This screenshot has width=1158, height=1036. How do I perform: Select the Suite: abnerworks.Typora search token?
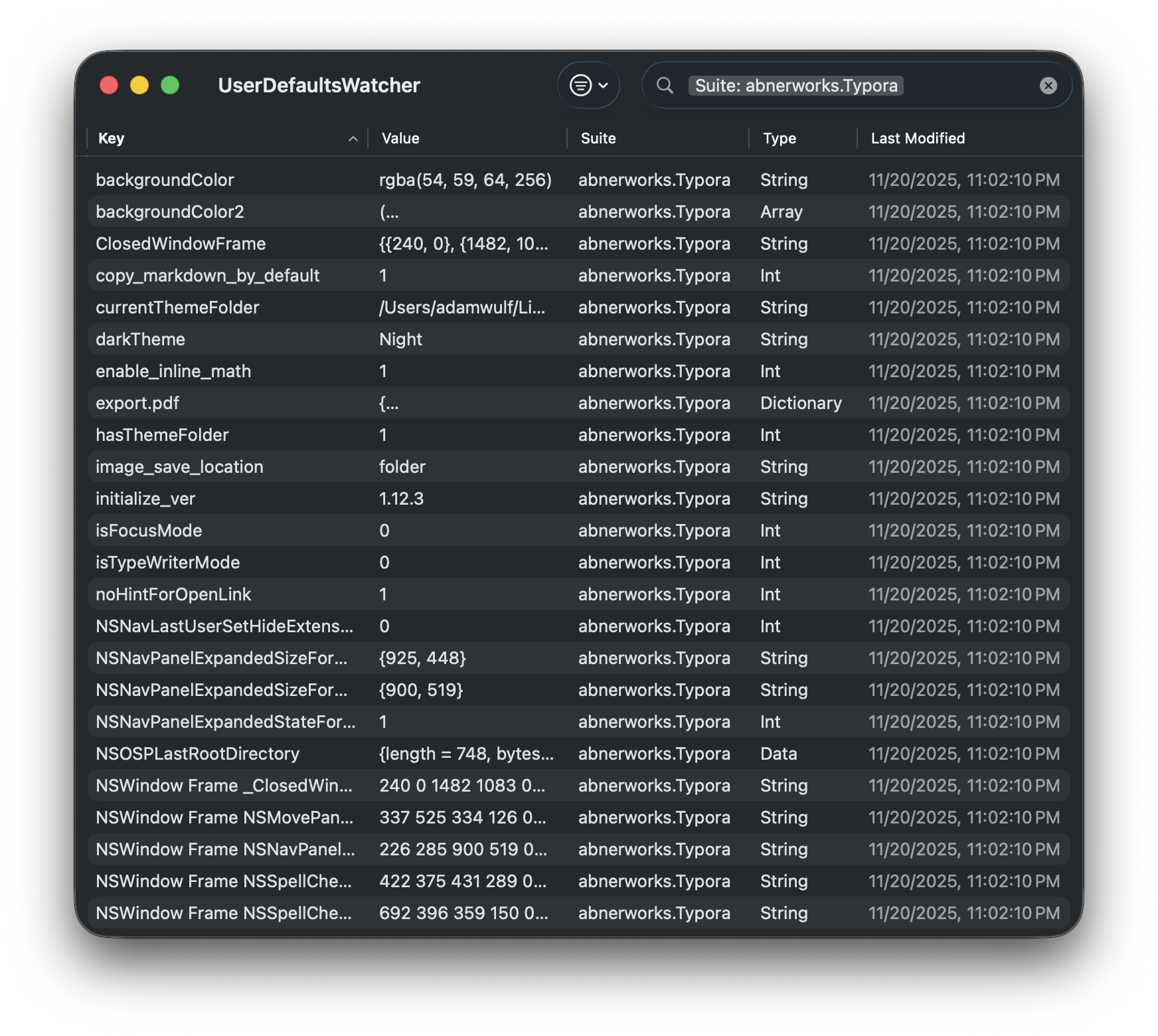coord(796,85)
